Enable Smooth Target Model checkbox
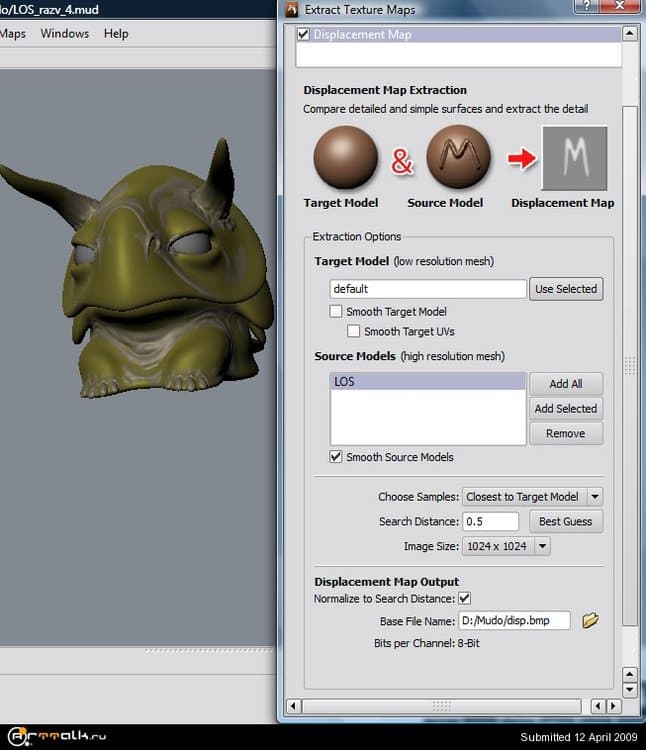This screenshot has height=750, width=646. click(336, 311)
